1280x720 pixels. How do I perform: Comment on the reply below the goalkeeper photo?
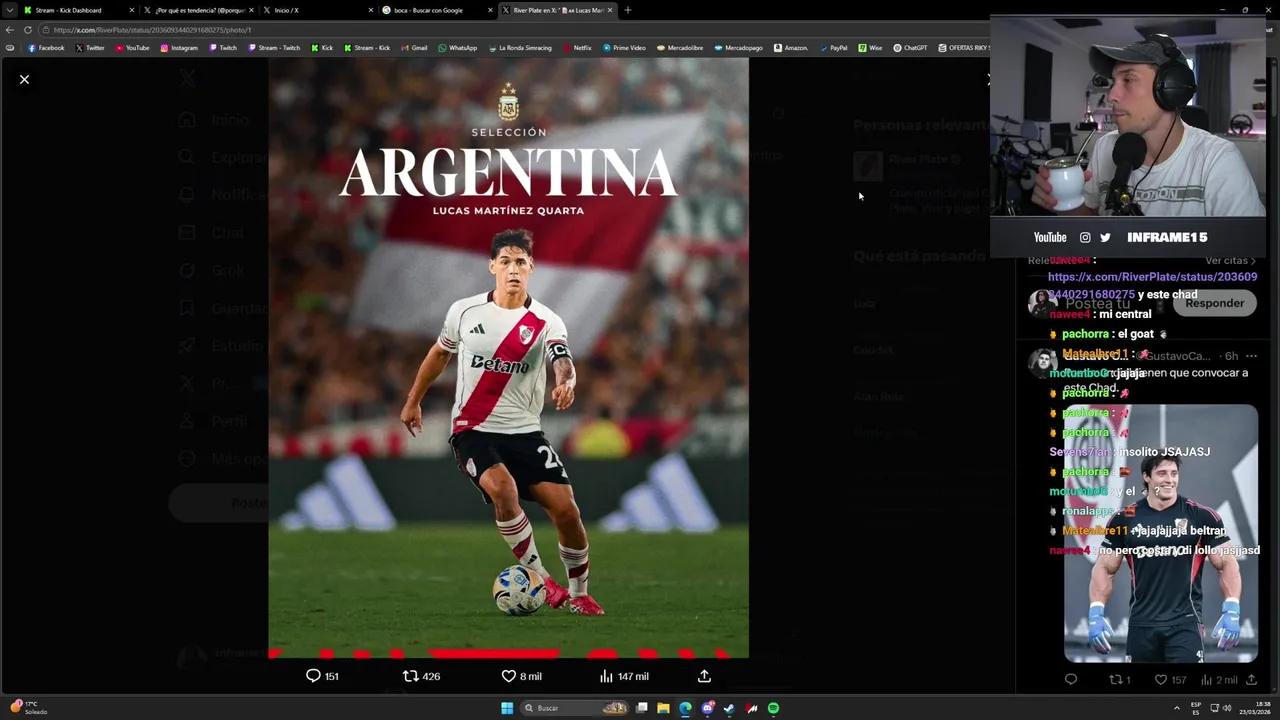[1071, 680]
